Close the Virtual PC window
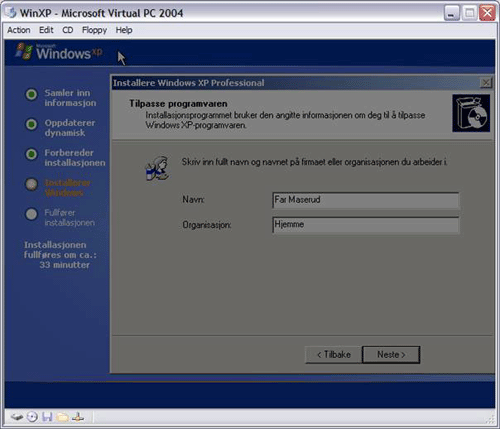Image resolution: width=500 pixels, height=429 pixels. coord(487,13)
